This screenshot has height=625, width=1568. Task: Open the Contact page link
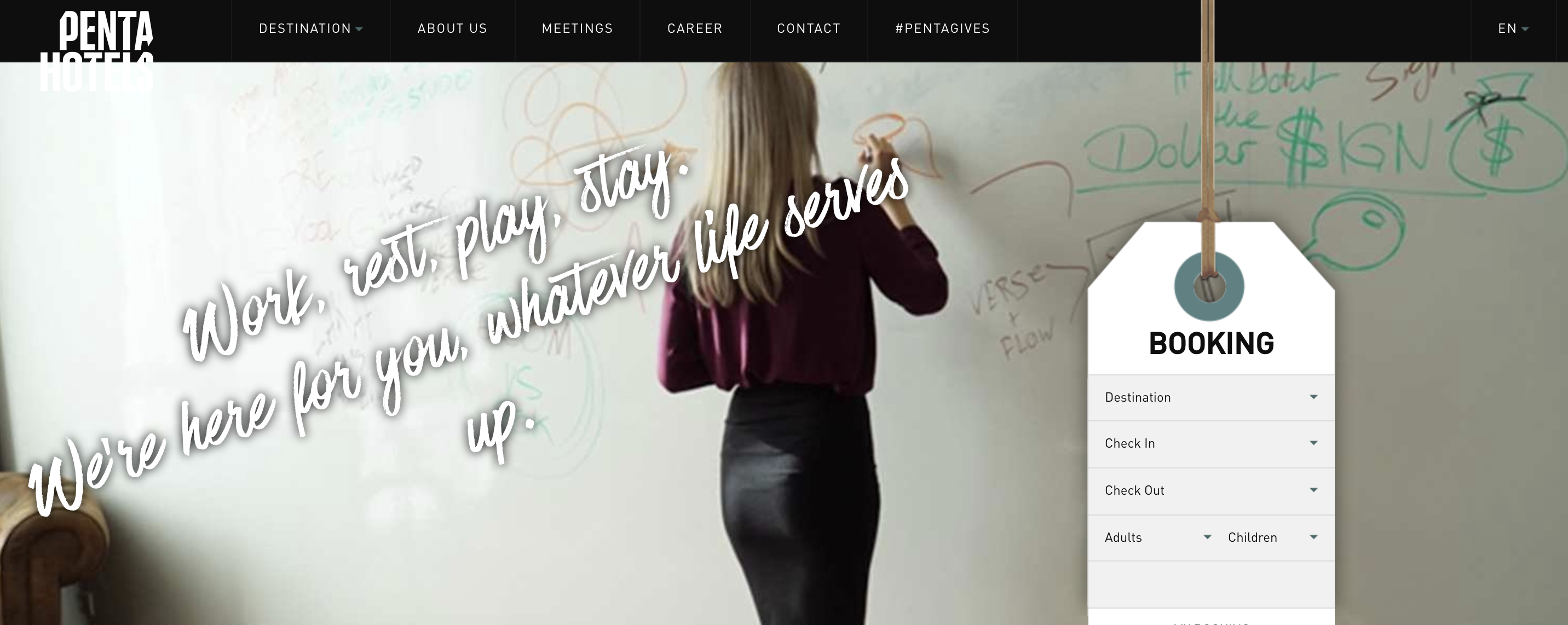[808, 28]
